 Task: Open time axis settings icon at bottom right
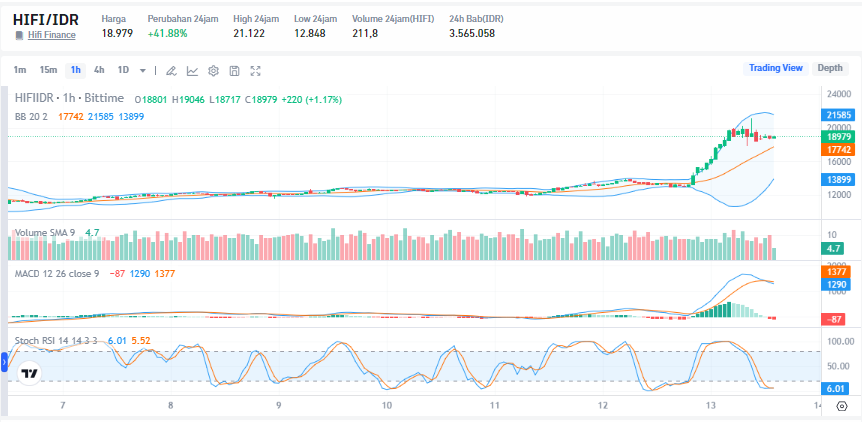pyautogui.click(x=840, y=406)
